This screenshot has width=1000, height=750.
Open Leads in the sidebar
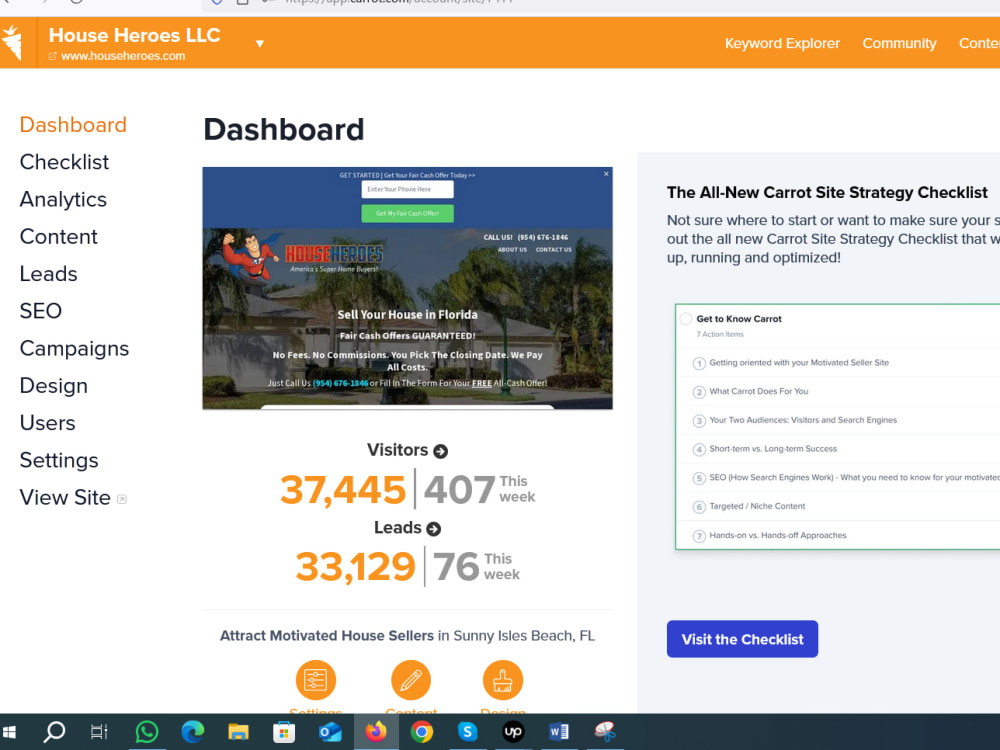pyautogui.click(x=48, y=274)
